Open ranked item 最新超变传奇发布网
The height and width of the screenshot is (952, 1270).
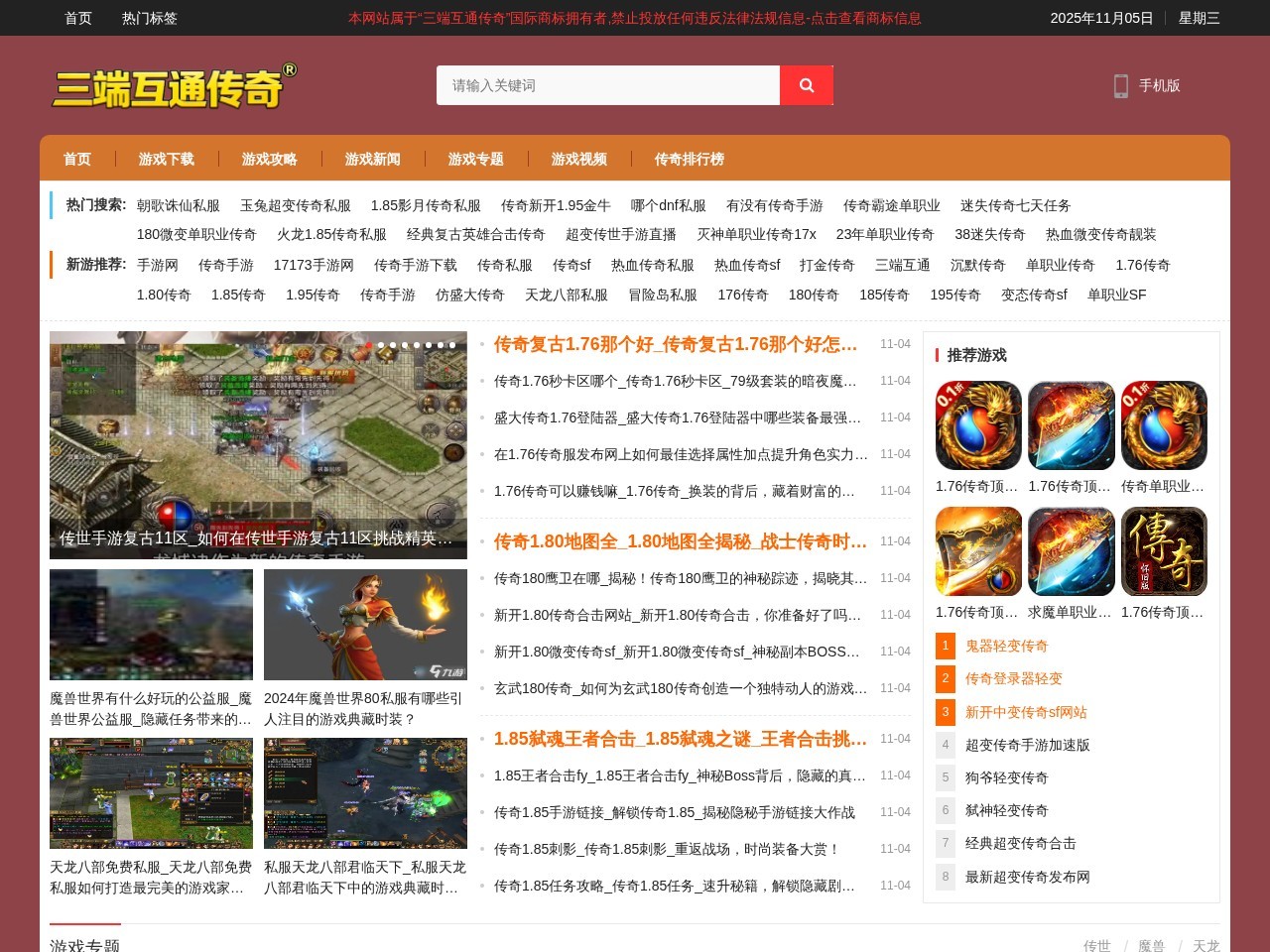coord(1027,877)
